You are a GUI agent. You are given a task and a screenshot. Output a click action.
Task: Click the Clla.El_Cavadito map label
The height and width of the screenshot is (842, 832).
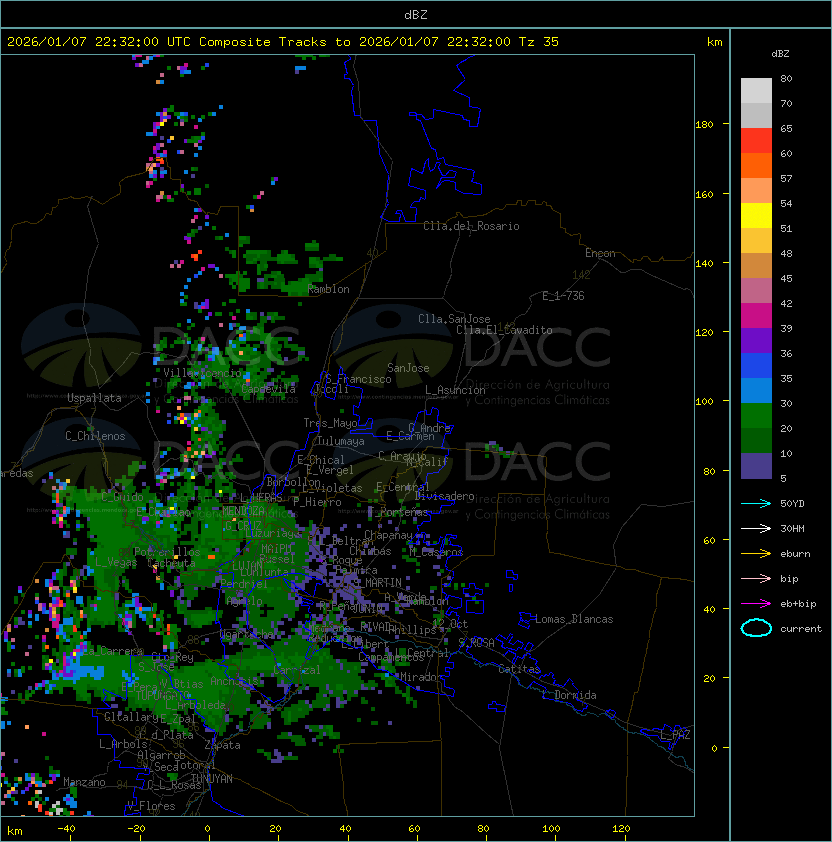click(x=504, y=330)
